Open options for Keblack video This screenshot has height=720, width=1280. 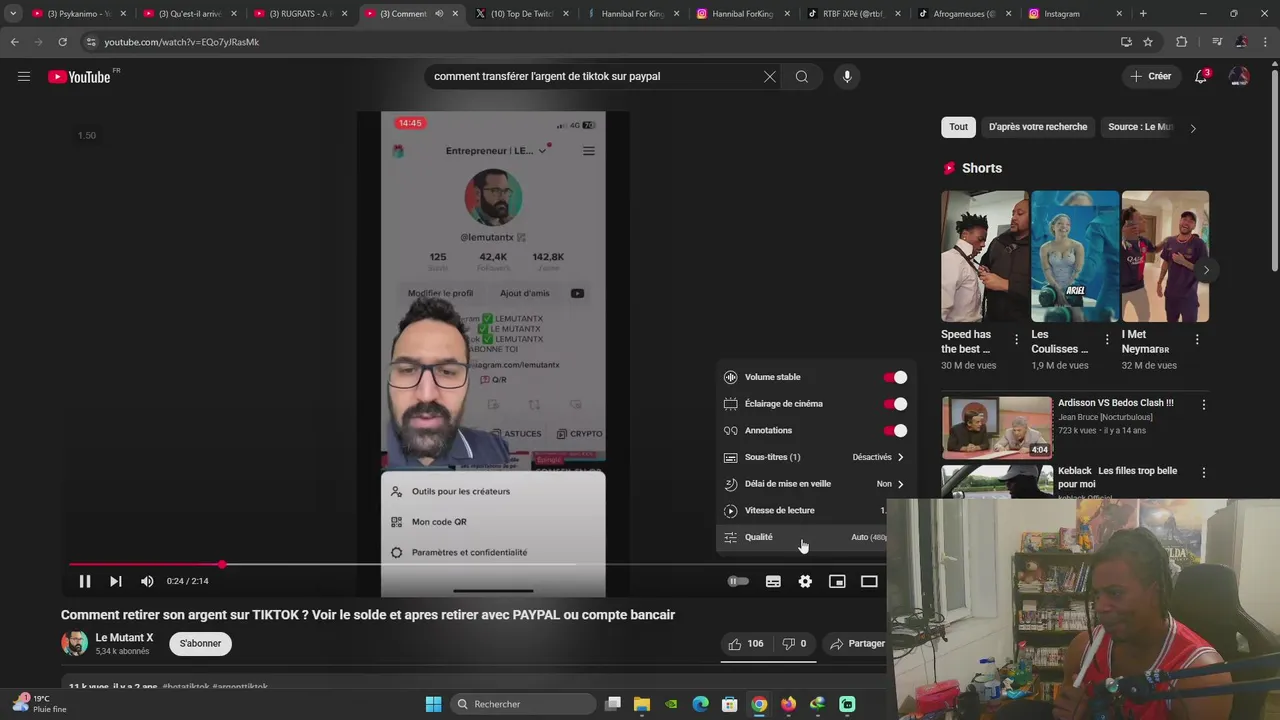tap(1204, 472)
